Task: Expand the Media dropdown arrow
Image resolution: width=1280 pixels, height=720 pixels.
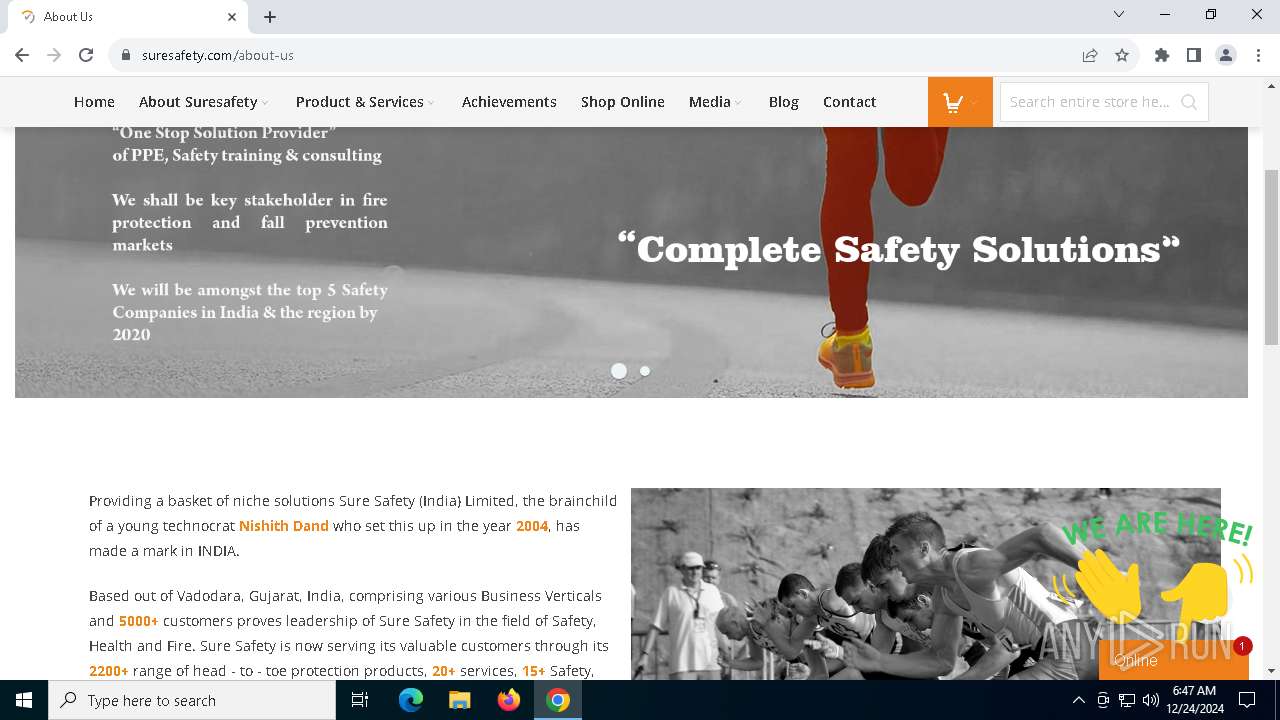Action: tap(738, 103)
